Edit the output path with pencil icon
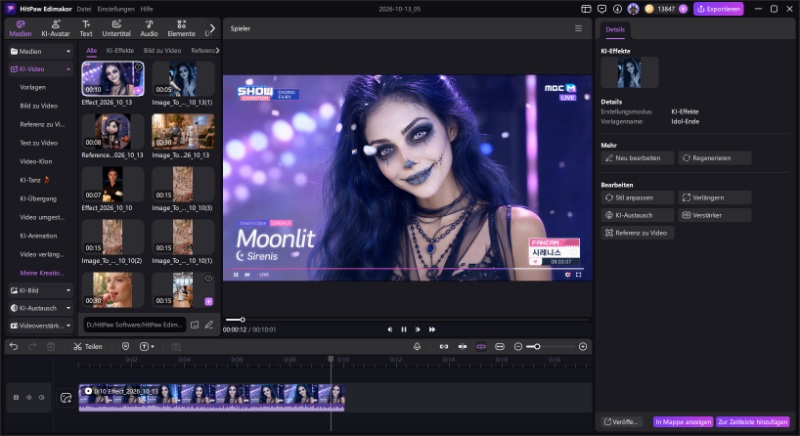The width and height of the screenshot is (800, 436). click(x=209, y=325)
